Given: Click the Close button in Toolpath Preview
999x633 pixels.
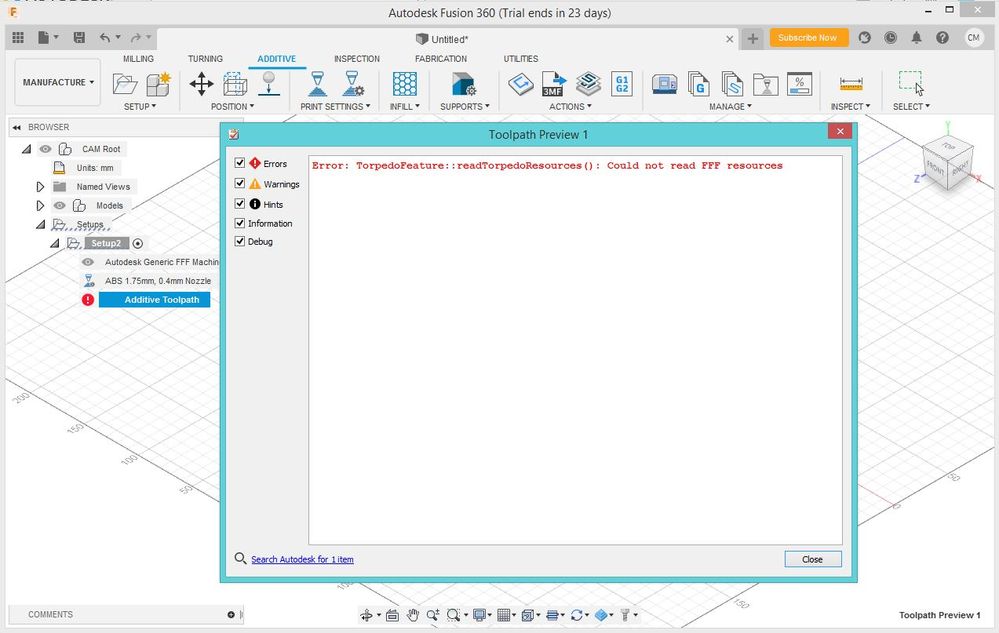Looking at the screenshot, I should (x=812, y=559).
